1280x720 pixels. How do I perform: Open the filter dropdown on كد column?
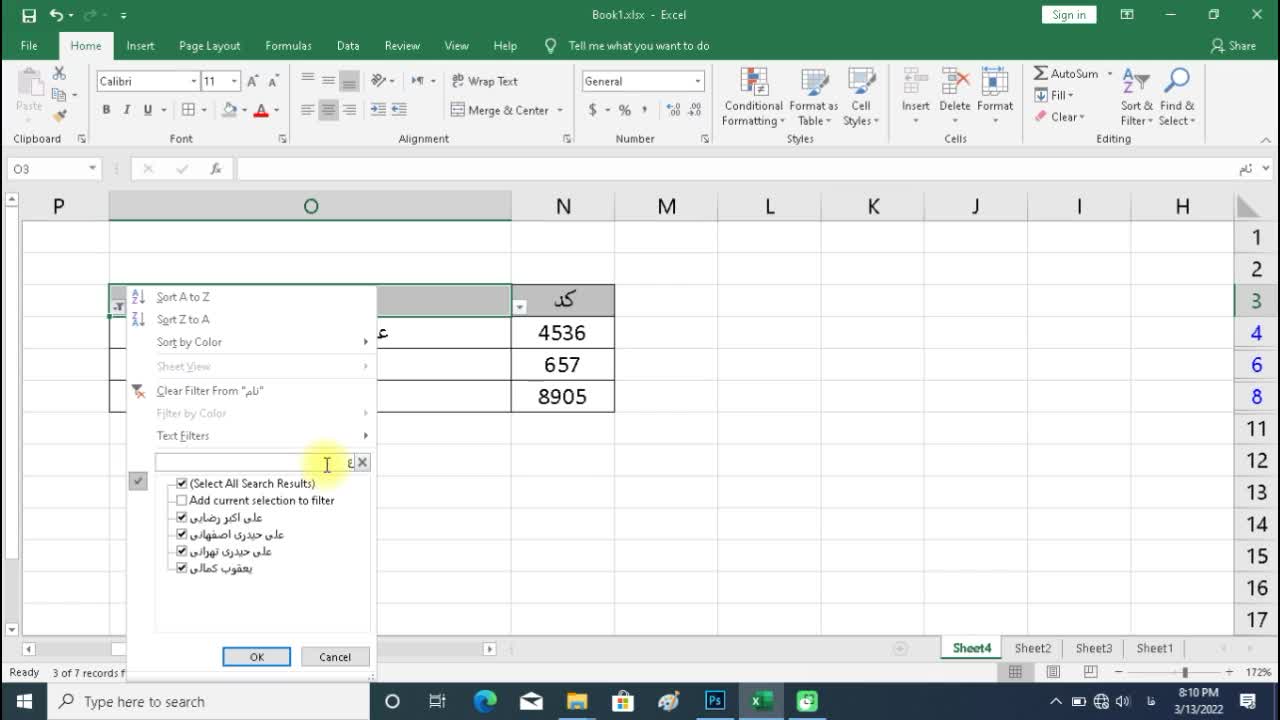[520, 307]
